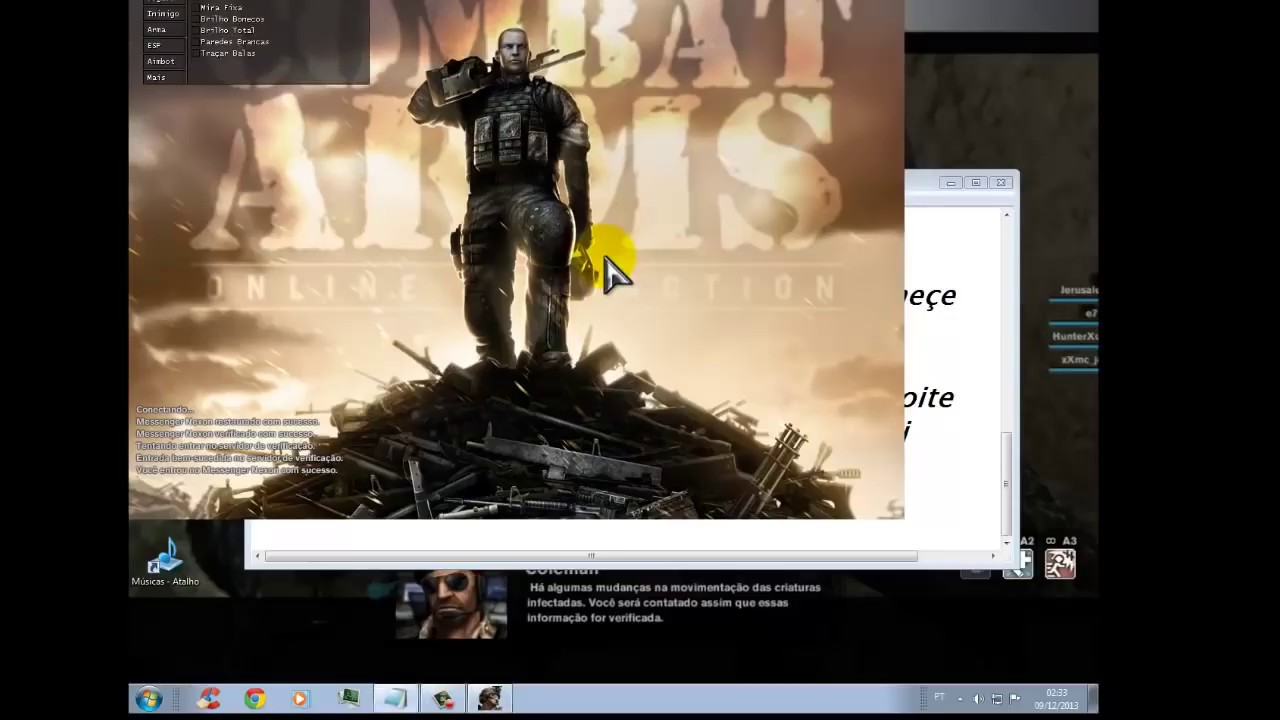Select the ESP tab in cheat menu
The image size is (1280, 720).
point(163,46)
